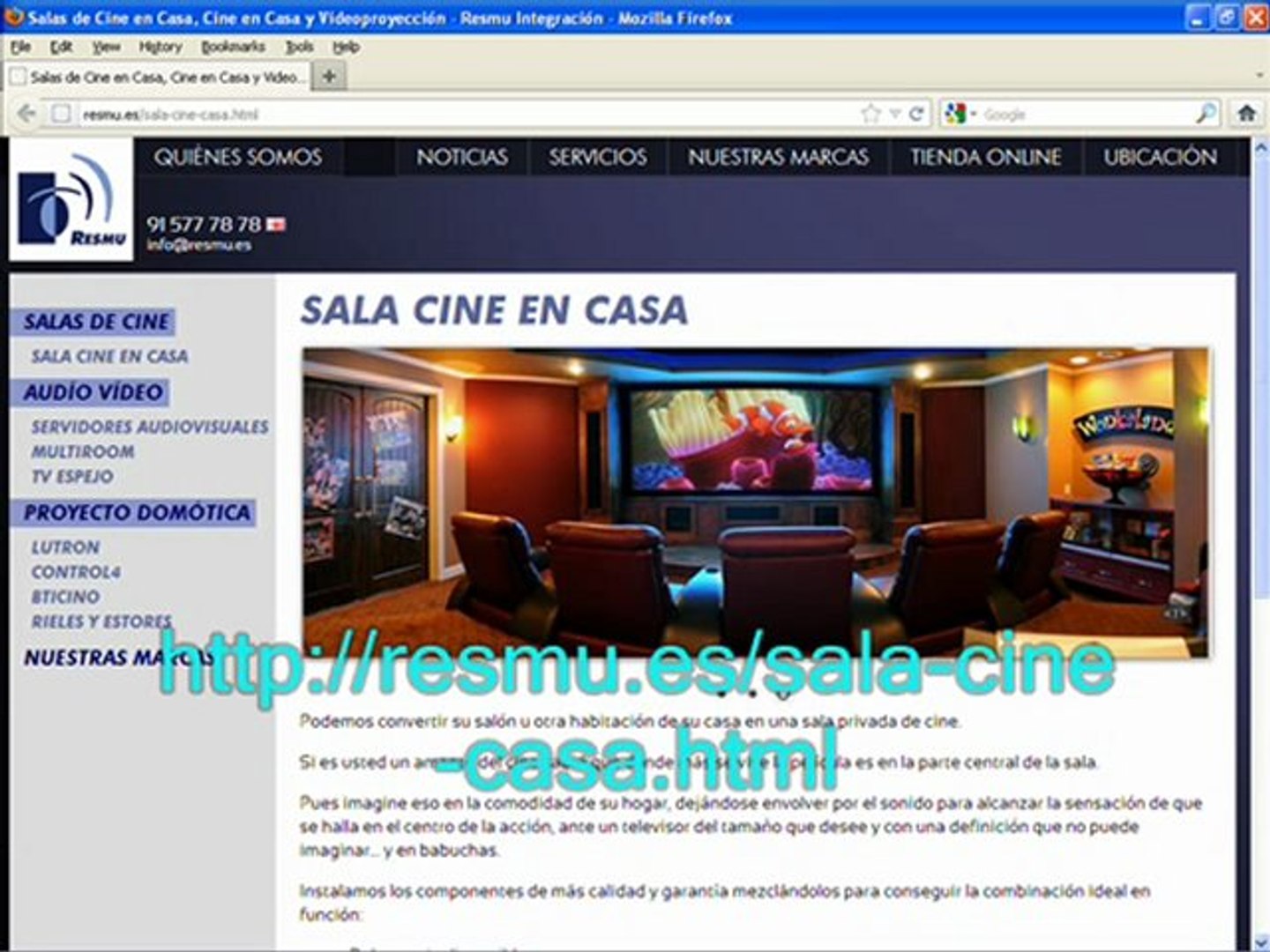Open the History menu
This screenshot has width=1270, height=952.
click(x=160, y=47)
